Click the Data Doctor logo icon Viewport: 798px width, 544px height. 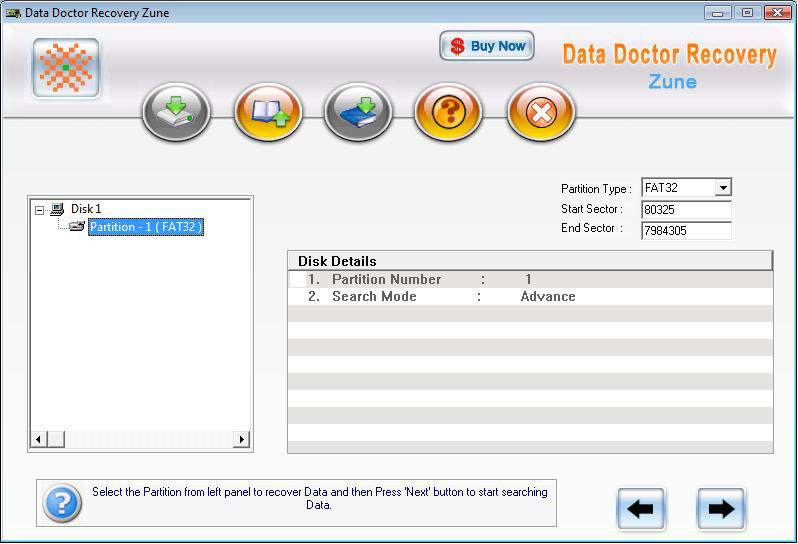pyautogui.click(x=66, y=68)
